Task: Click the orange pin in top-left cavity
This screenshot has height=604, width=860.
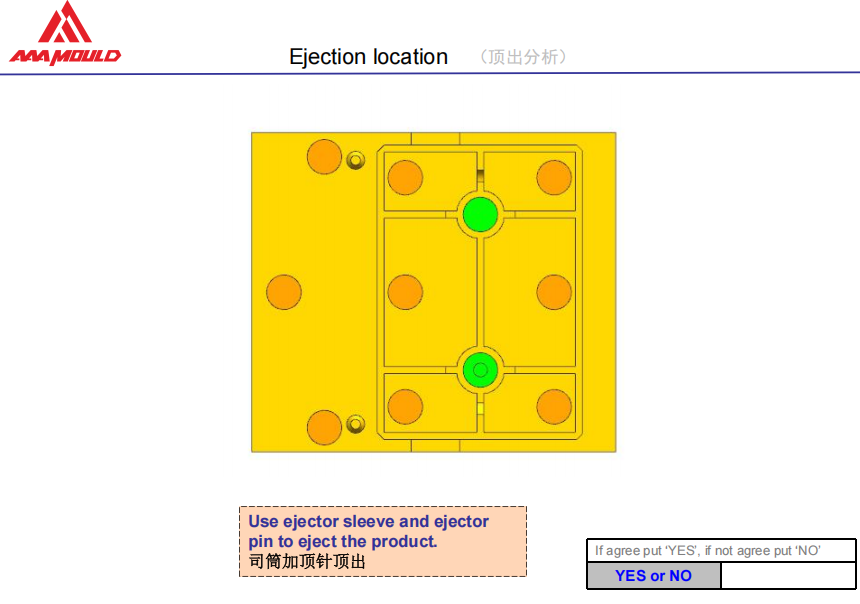Action: [405, 177]
